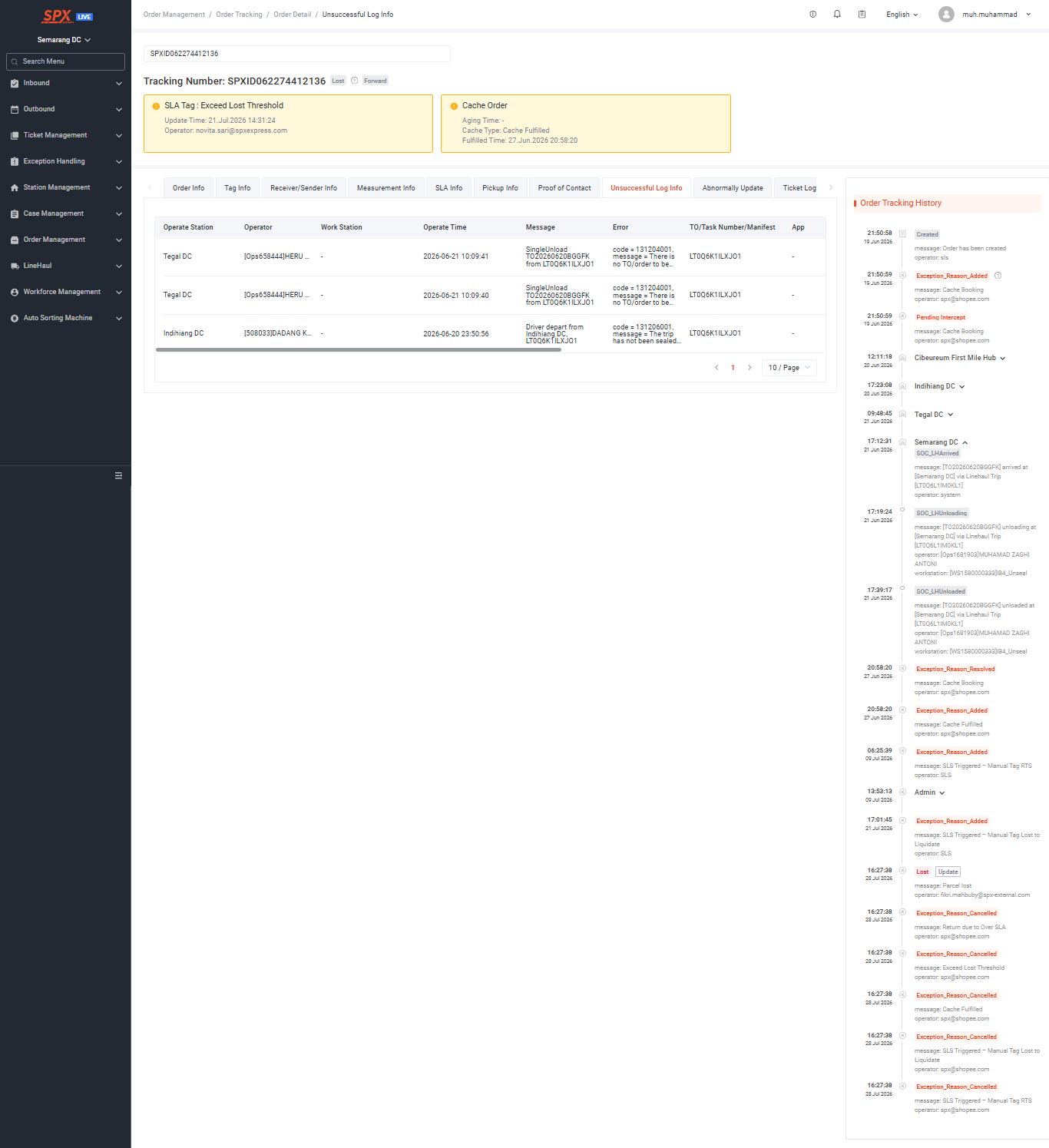Click the Forward tag beside tracking number
Image resolution: width=1049 pixels, height=1148 pixels.
click(376, 81)
